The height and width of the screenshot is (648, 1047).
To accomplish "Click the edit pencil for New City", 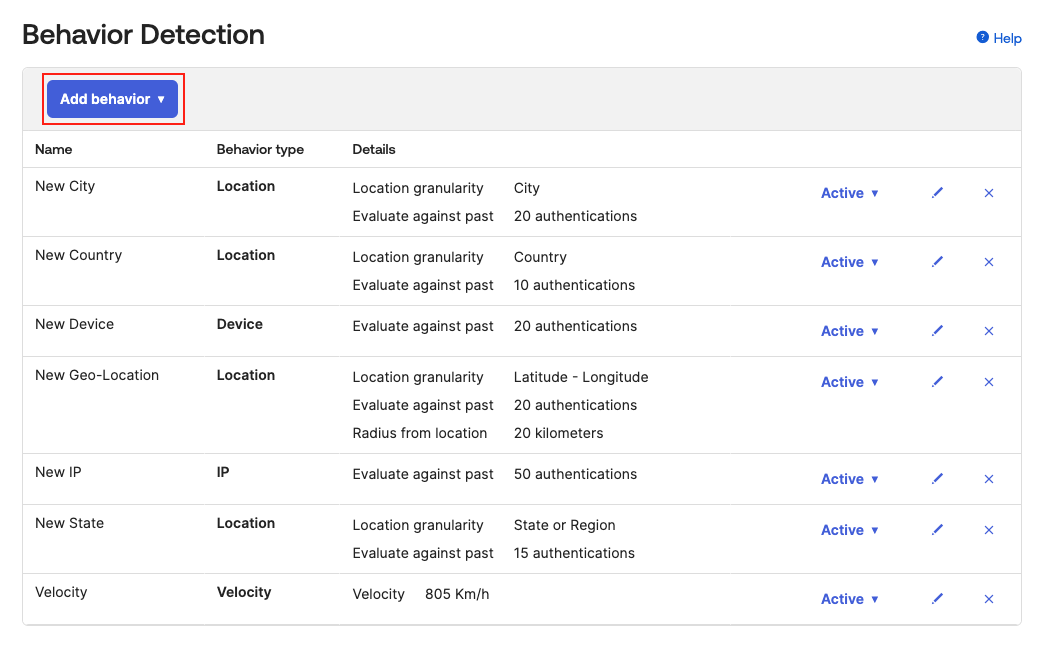I will 937,193.
